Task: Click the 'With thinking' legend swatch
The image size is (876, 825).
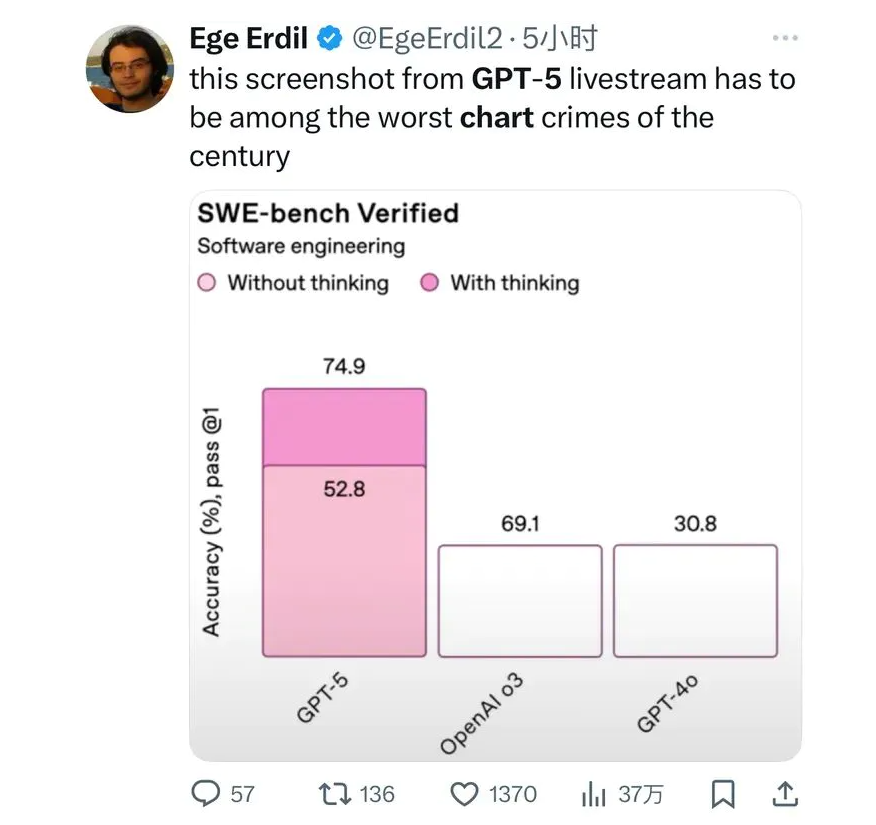Action: pos(430,283)
